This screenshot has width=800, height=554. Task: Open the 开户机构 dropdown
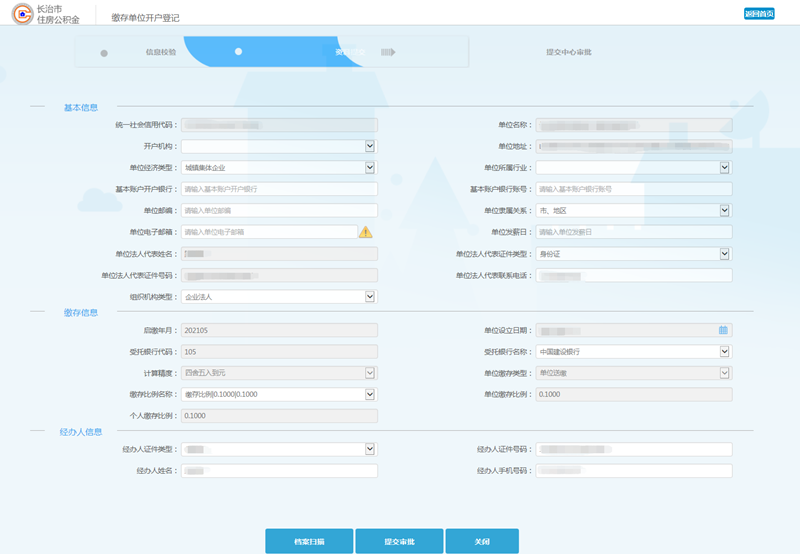tap(369, 146)
